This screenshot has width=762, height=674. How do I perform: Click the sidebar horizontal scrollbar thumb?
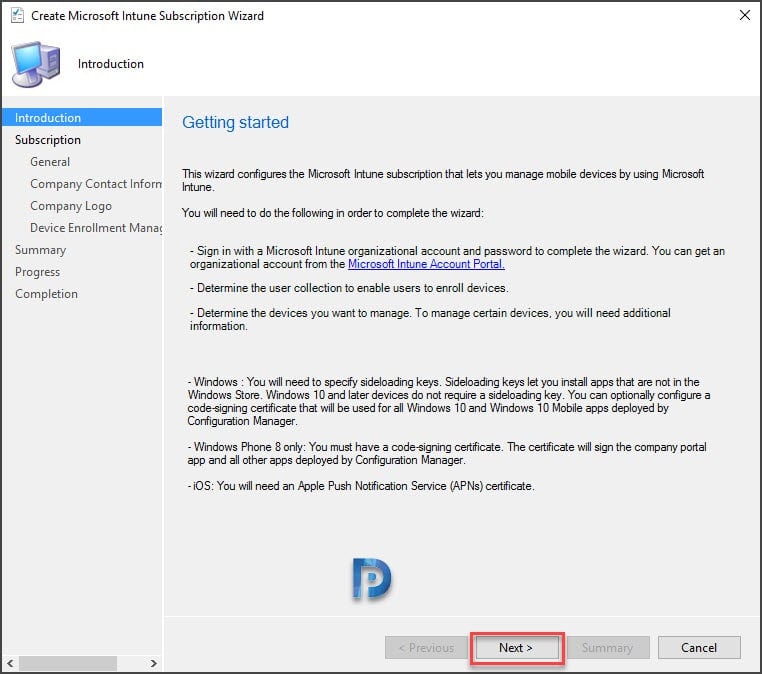[68, 663]
